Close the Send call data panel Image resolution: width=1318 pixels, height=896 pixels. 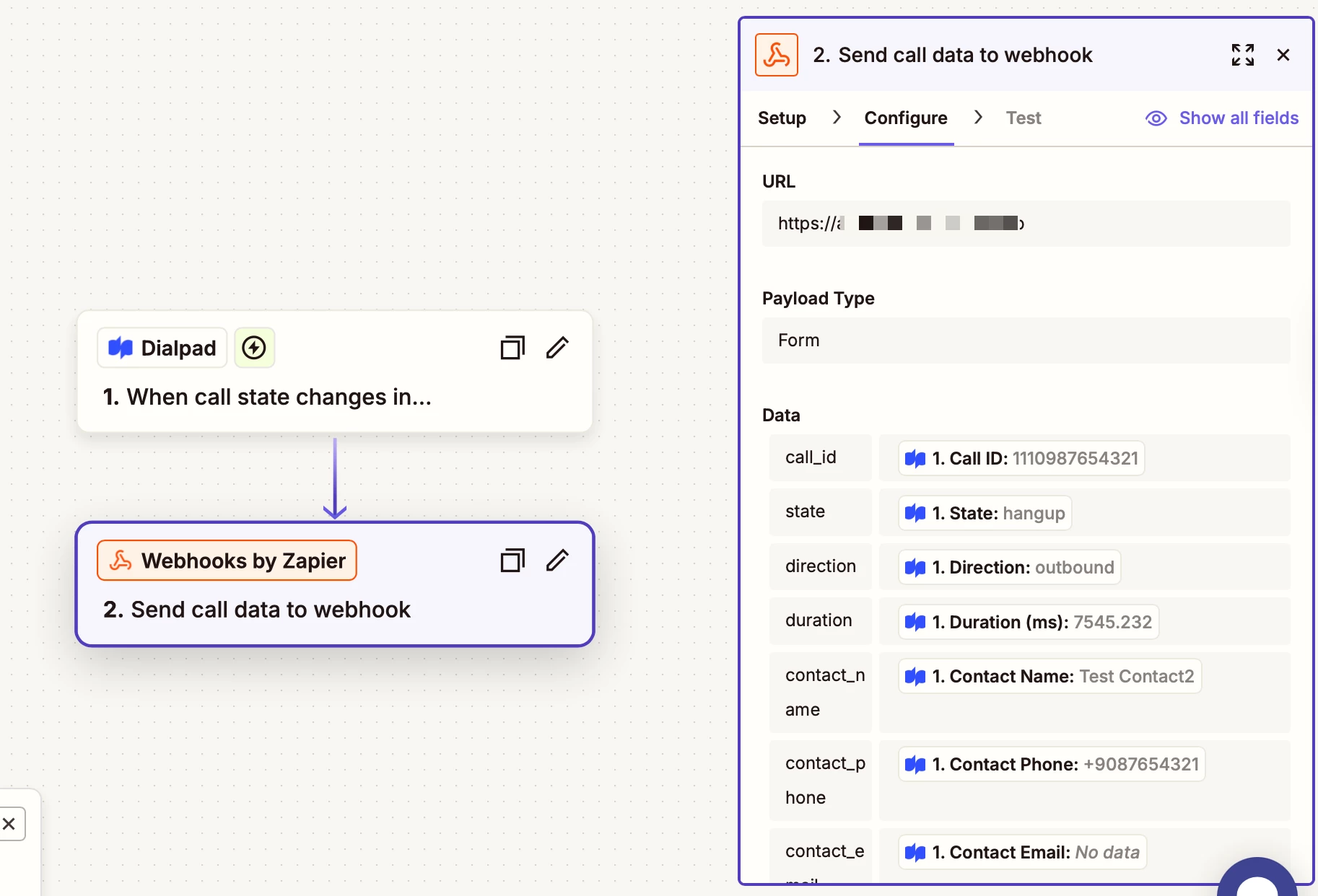(1283, 55)
